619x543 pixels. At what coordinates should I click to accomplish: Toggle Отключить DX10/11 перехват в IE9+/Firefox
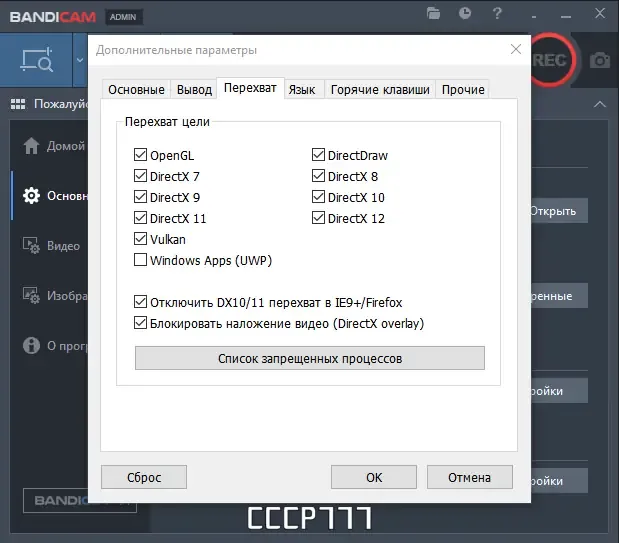coord(140,302)
